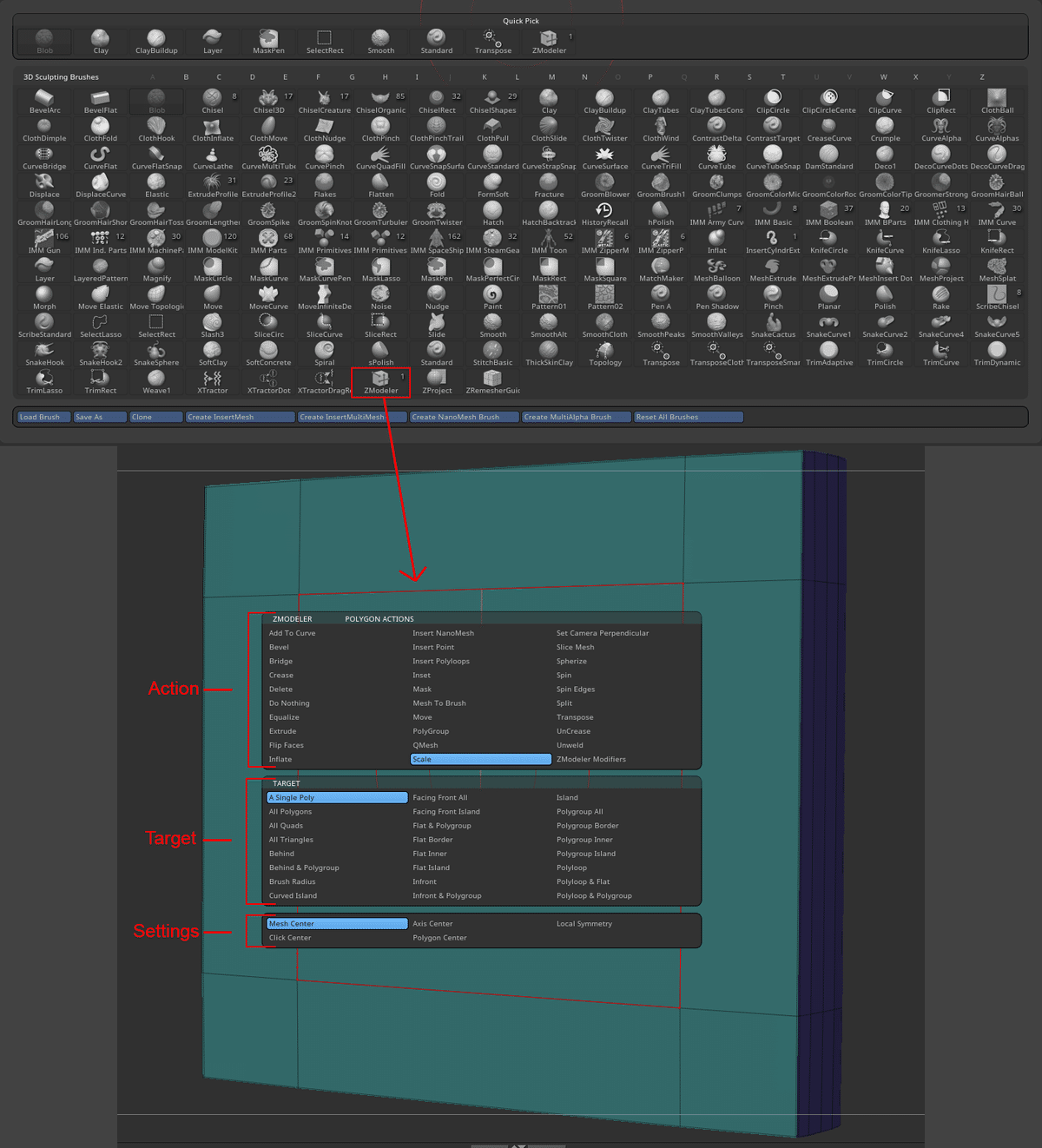The image size is (1042, 1148).
Task: Click the highlighted ZModeler brush in the grid
Action: click(380, 380)
